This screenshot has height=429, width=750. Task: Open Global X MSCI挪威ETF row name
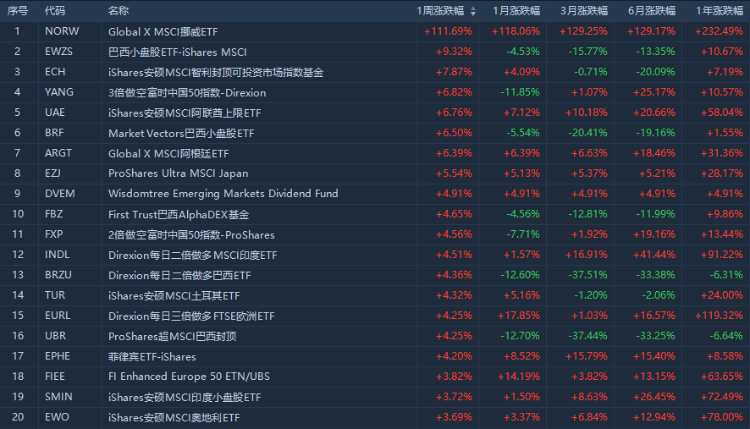[x=163, y=32]
